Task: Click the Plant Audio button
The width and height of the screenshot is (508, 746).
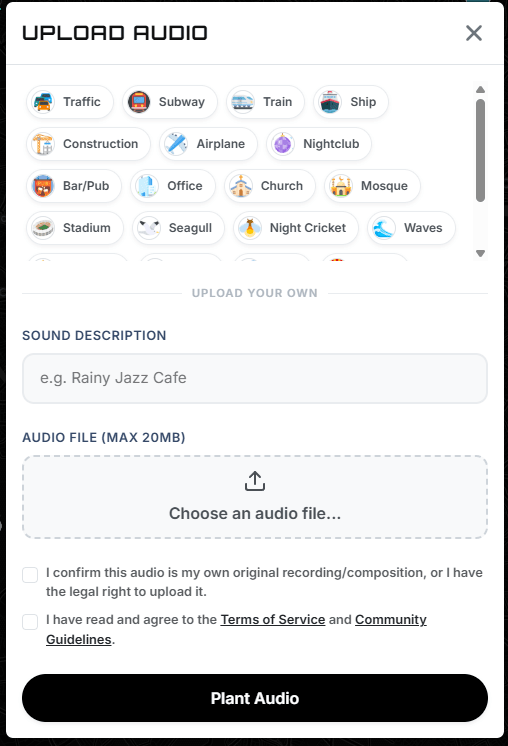Action: (x=255, y=698)
